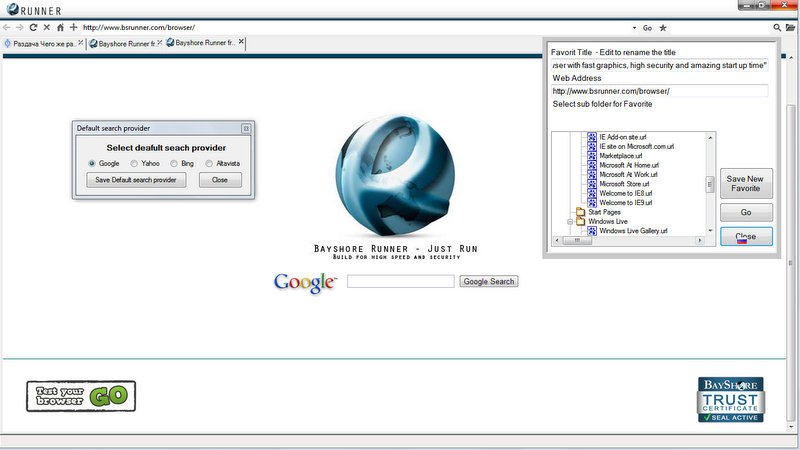Select "Microsoft At Home.url" entry
Screen dimensions: 800x450
coord(629,165)
